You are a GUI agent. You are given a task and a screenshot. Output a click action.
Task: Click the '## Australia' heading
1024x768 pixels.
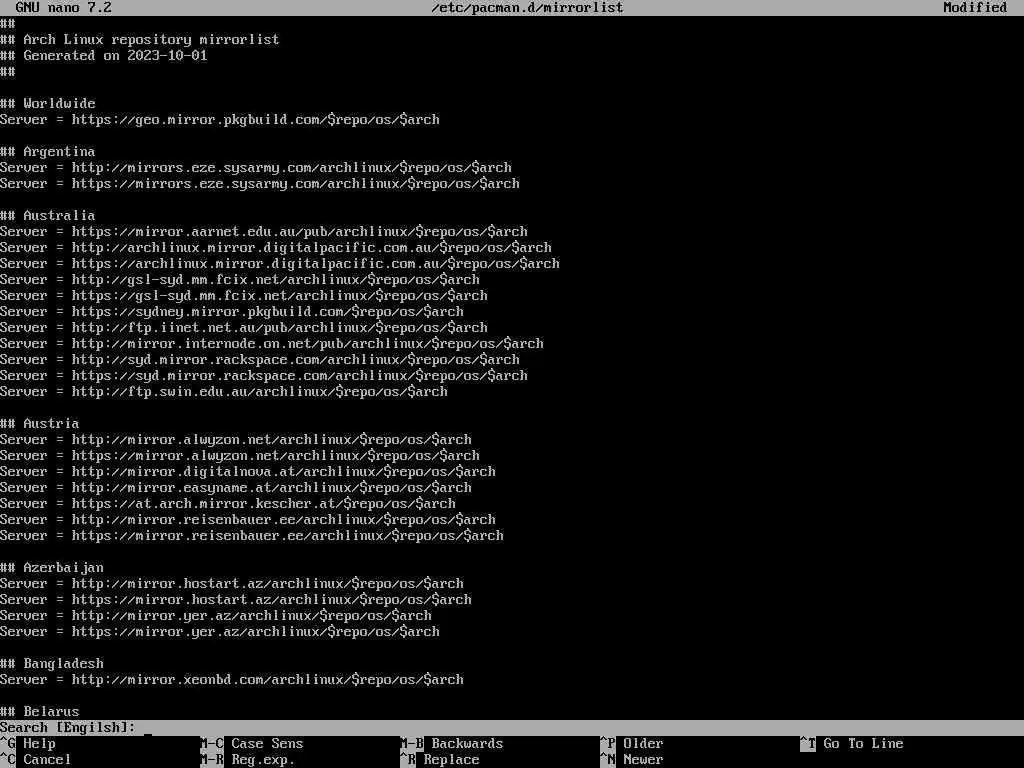coord(48,216)
